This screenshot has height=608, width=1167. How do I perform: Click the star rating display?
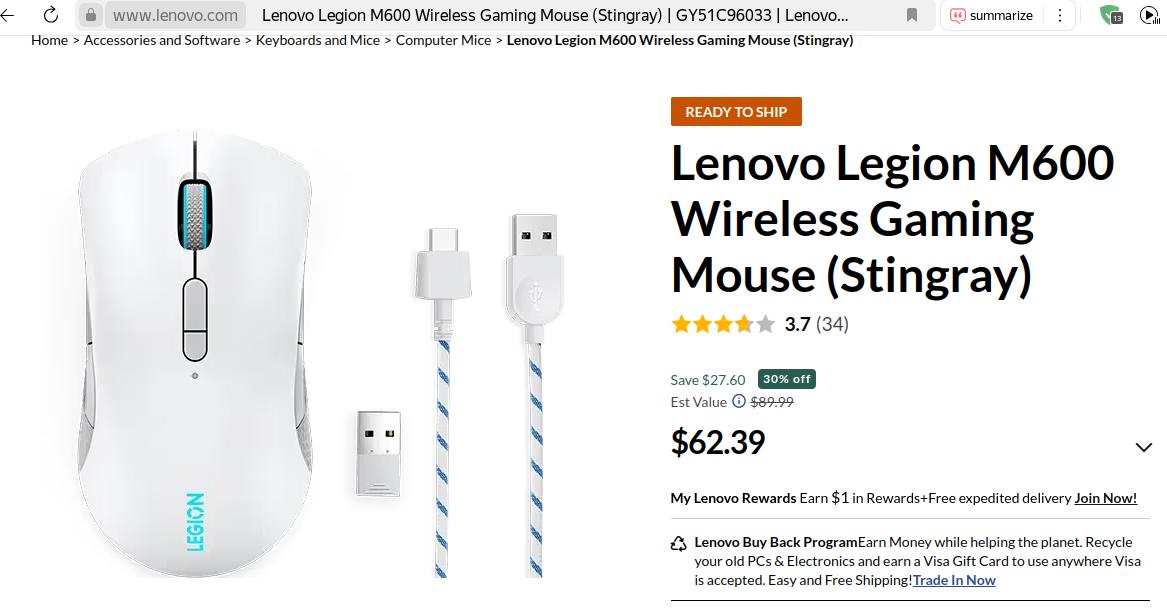723,324
